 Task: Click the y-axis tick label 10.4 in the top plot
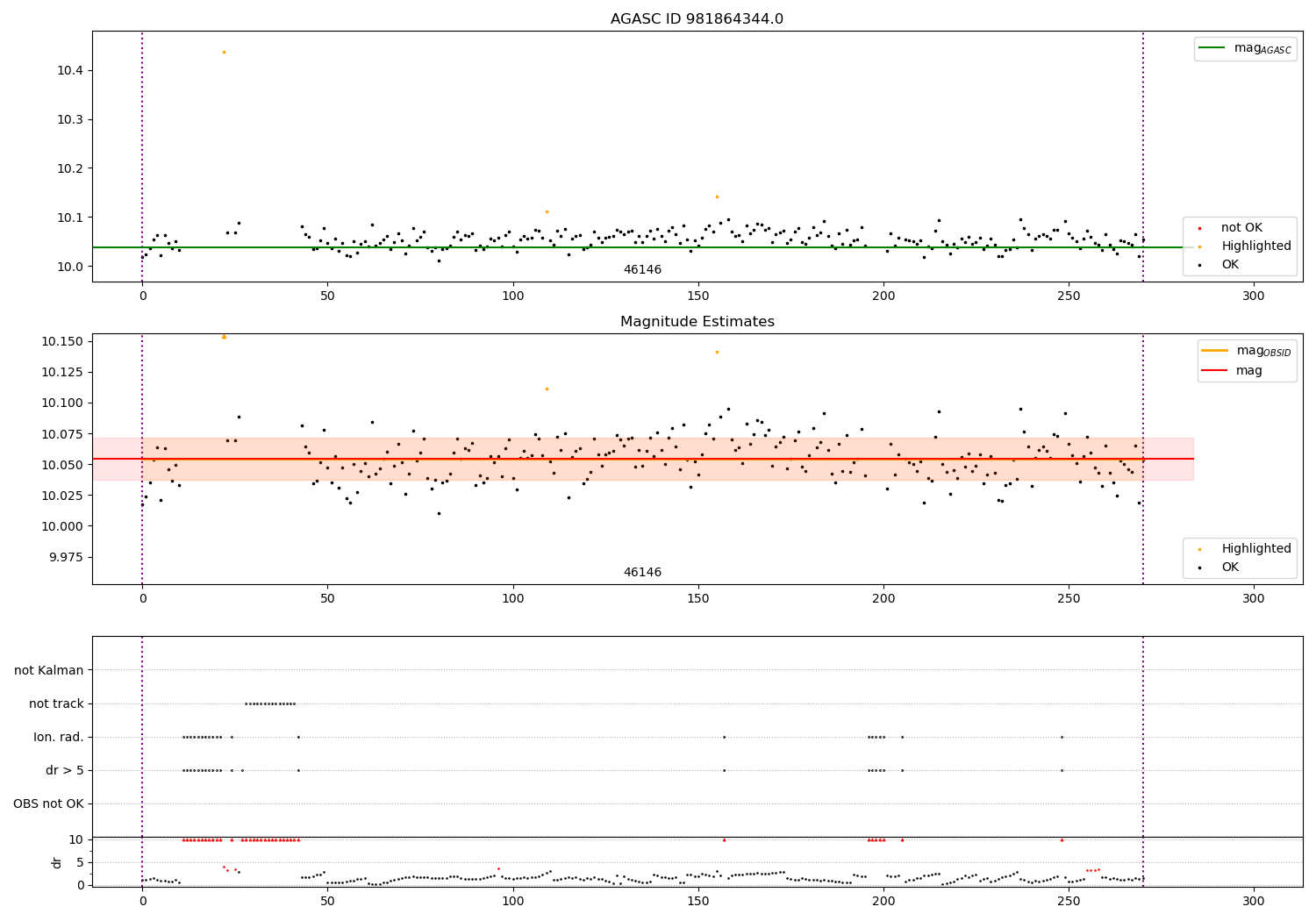point(69,70)
